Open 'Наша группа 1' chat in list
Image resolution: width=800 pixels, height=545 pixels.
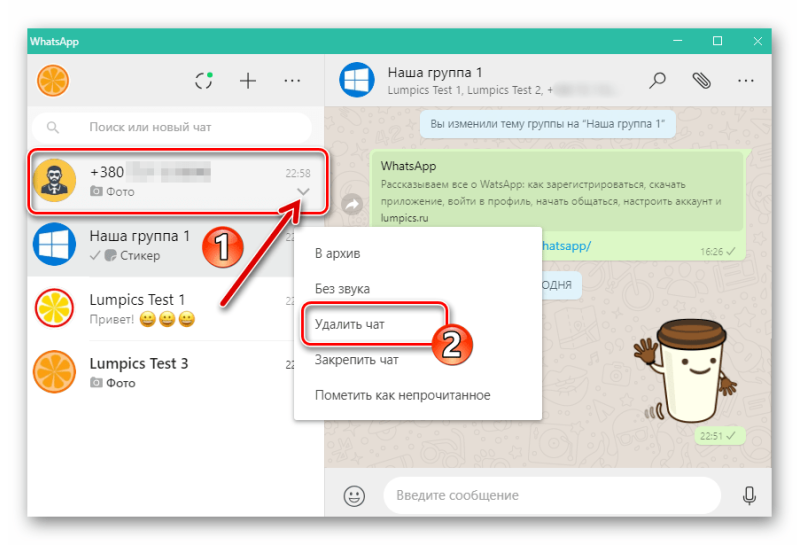click(176, 245)
